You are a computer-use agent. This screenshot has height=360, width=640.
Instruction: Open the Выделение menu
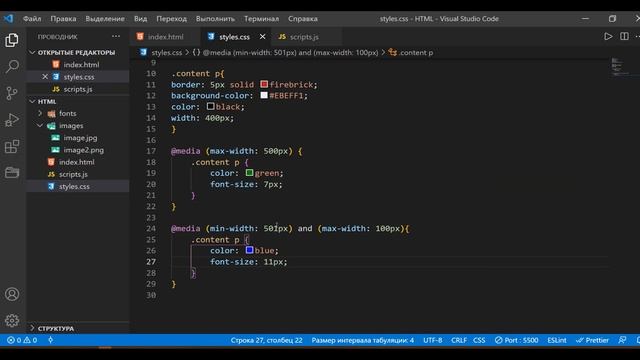click(x=105, y=19)
